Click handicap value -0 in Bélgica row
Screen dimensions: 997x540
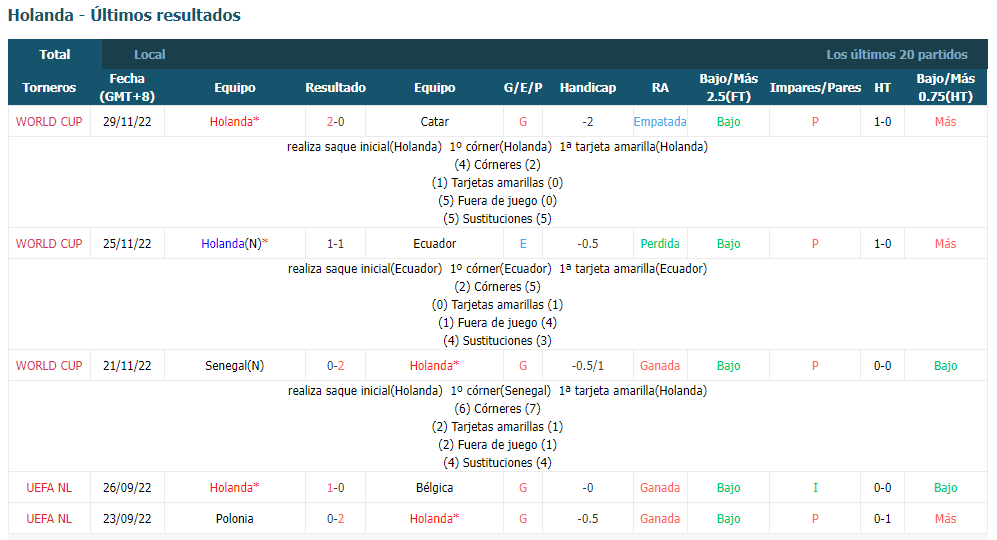tap(588, 488)
